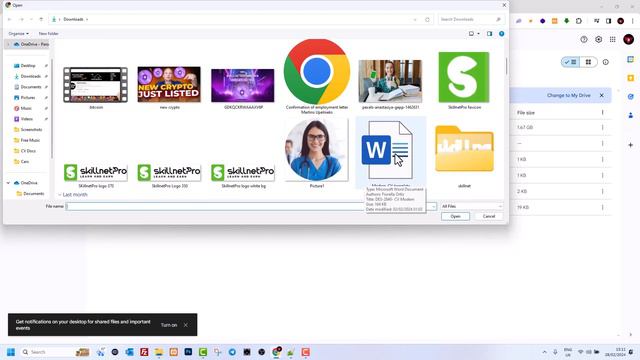This screenshot has width=640, height=360.
Task: Click Downloads in the address breadcrumb
Action: point(73,19)
